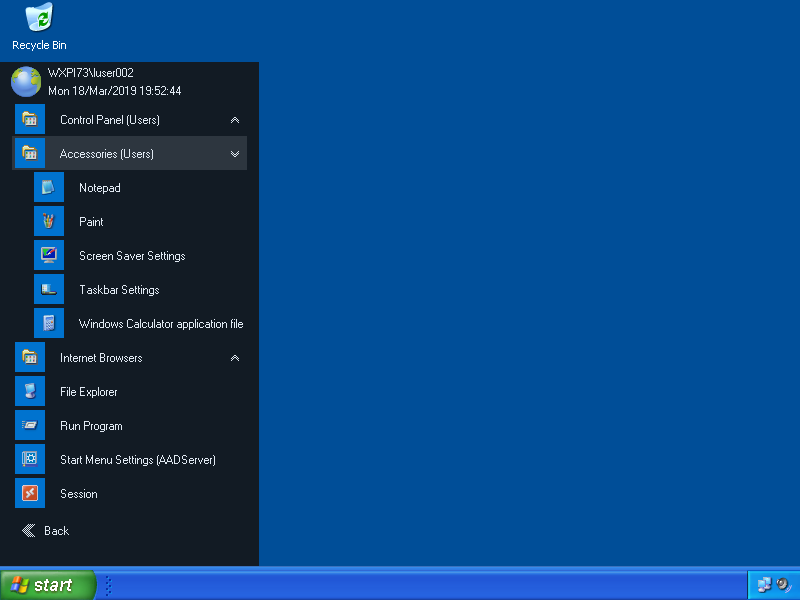Viewport: 800px width, 600px height.
Task: Click the volume icon in system tray
Action: click(x=783, y=585)
